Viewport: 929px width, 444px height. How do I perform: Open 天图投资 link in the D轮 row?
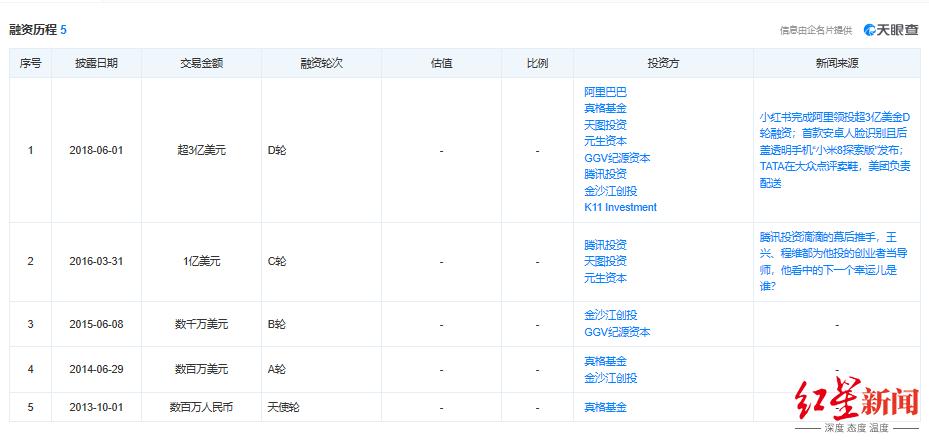[x=605, y=125]
